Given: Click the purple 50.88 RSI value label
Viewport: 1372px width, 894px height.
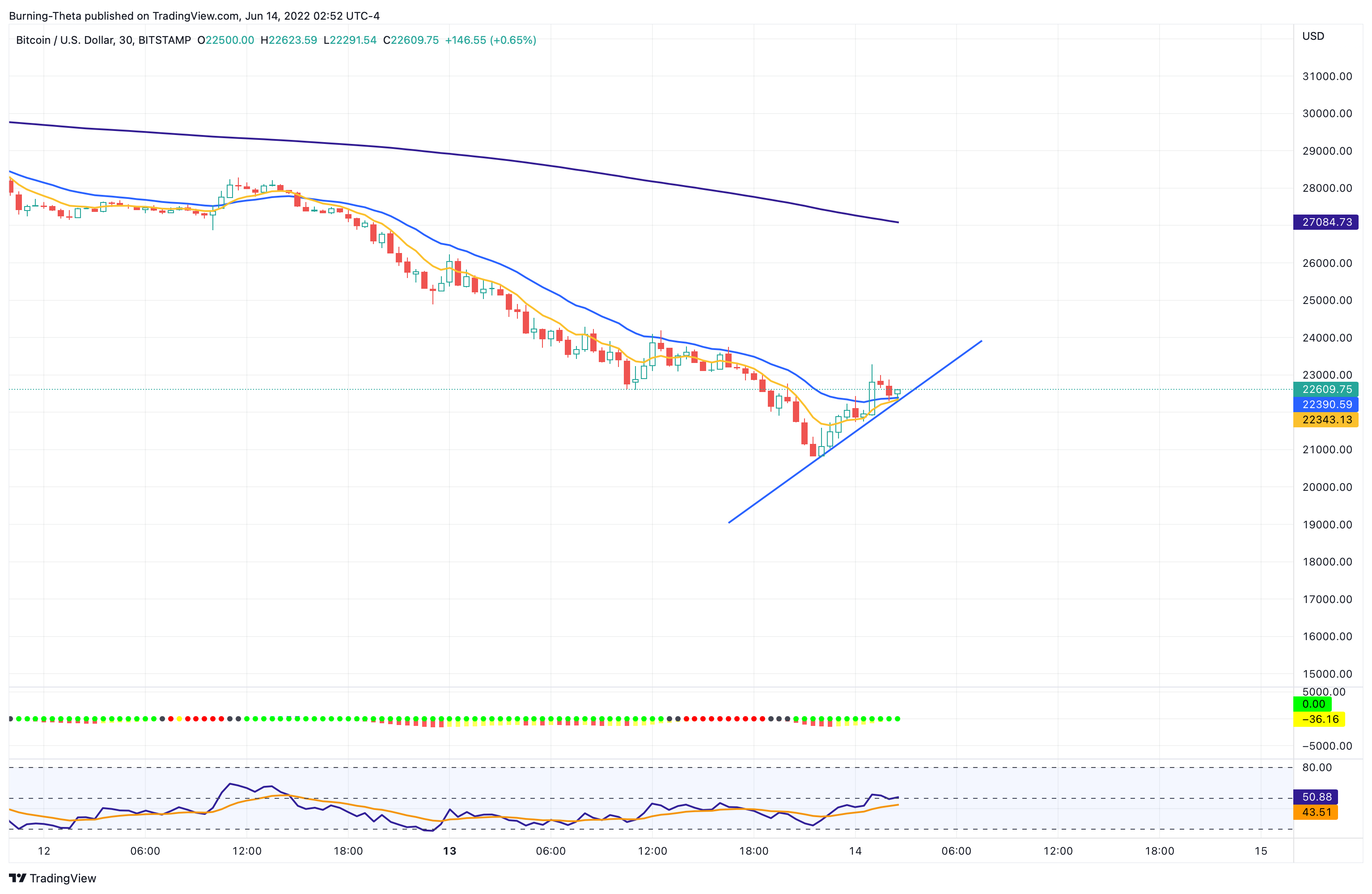Looking at the screenshot, I should click(1316, 797).
